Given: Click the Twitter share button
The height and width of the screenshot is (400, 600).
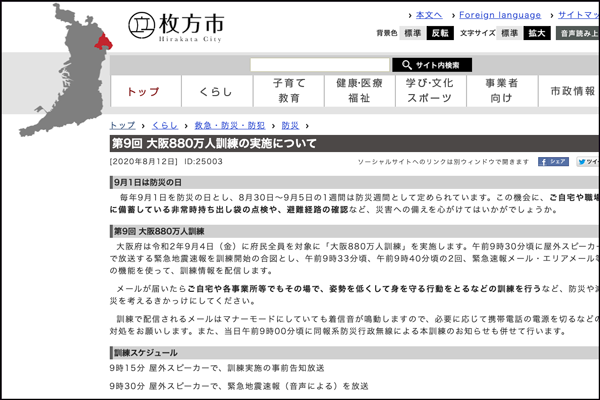Looking at the screenshot, I should [588, 161].
